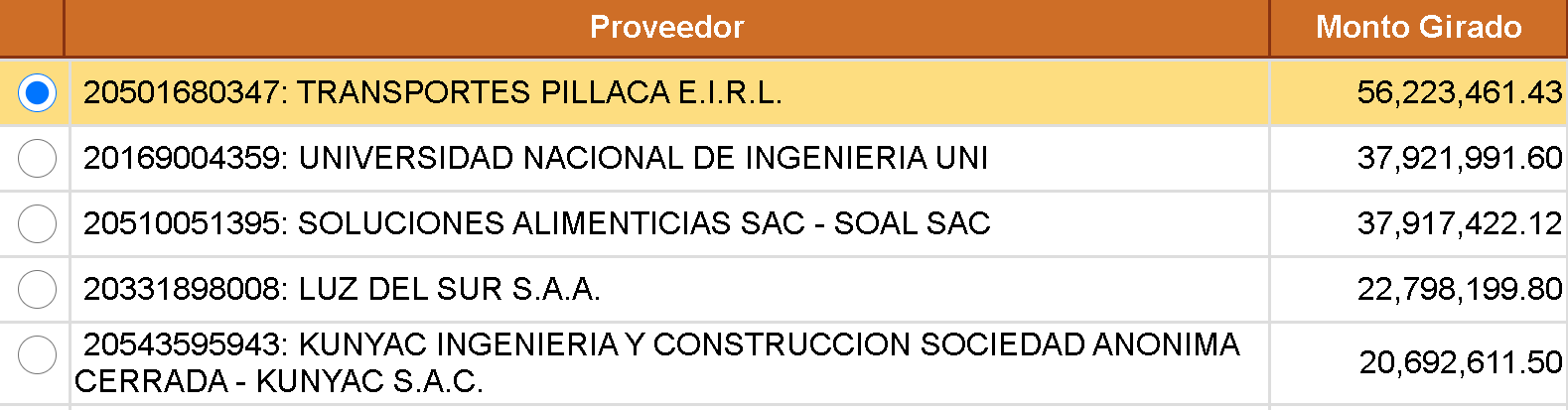Click the amount 22,798,199.80
Image resolution: width=1568 pixels, height=410 pixels.
pyautogui.click(x=1459, y=289)
